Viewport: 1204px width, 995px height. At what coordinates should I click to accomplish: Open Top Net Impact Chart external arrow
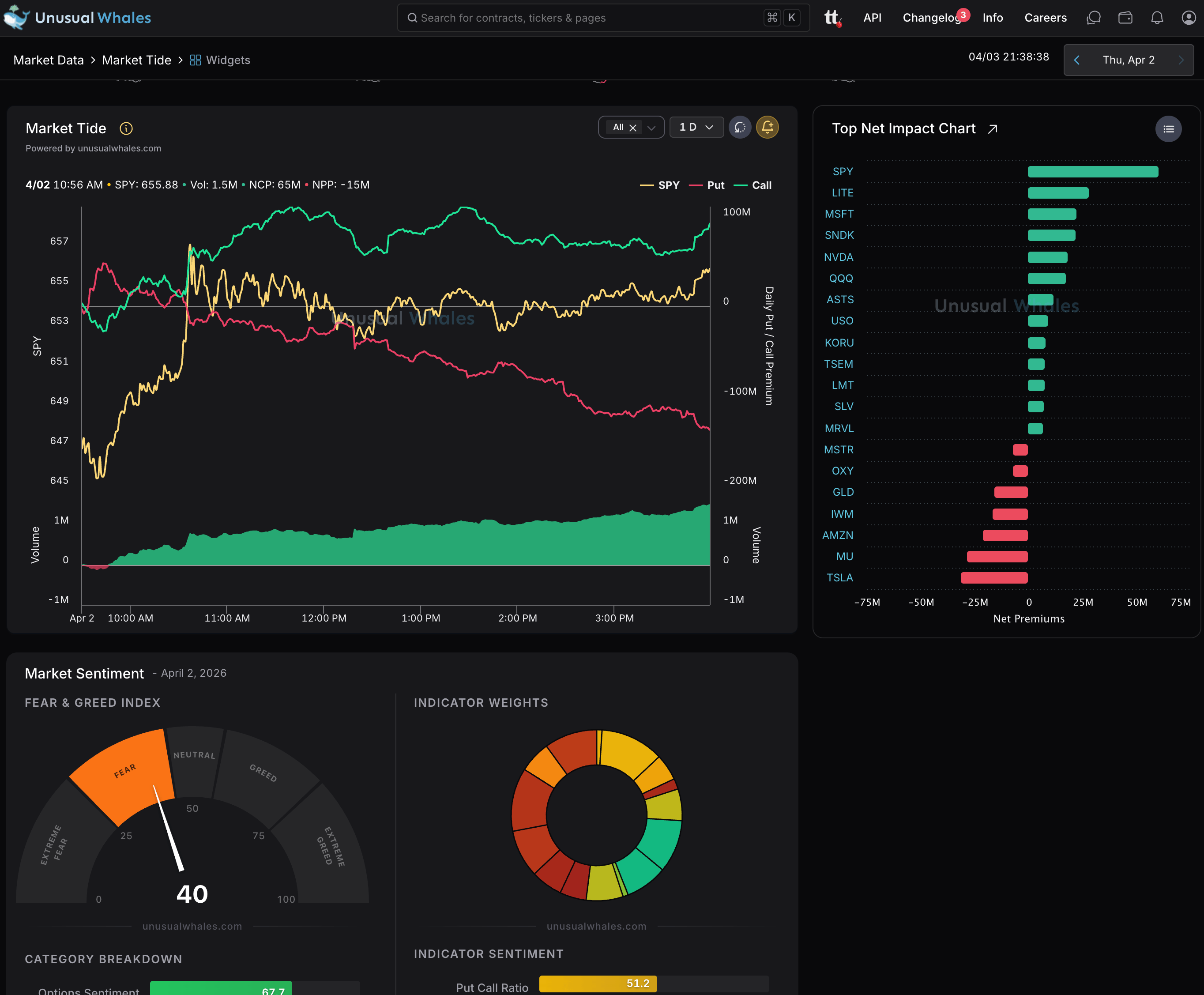click(x=993, y=129)
